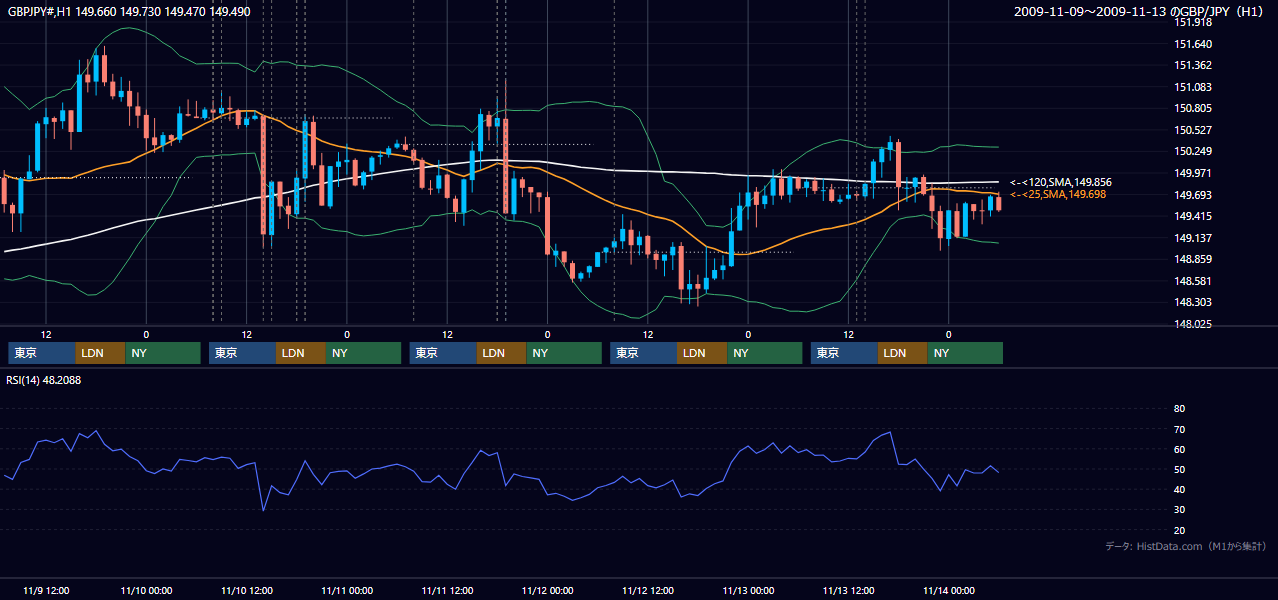
Task: Click 東京 session block above 11/9 12:00
Action: (42, 353)
